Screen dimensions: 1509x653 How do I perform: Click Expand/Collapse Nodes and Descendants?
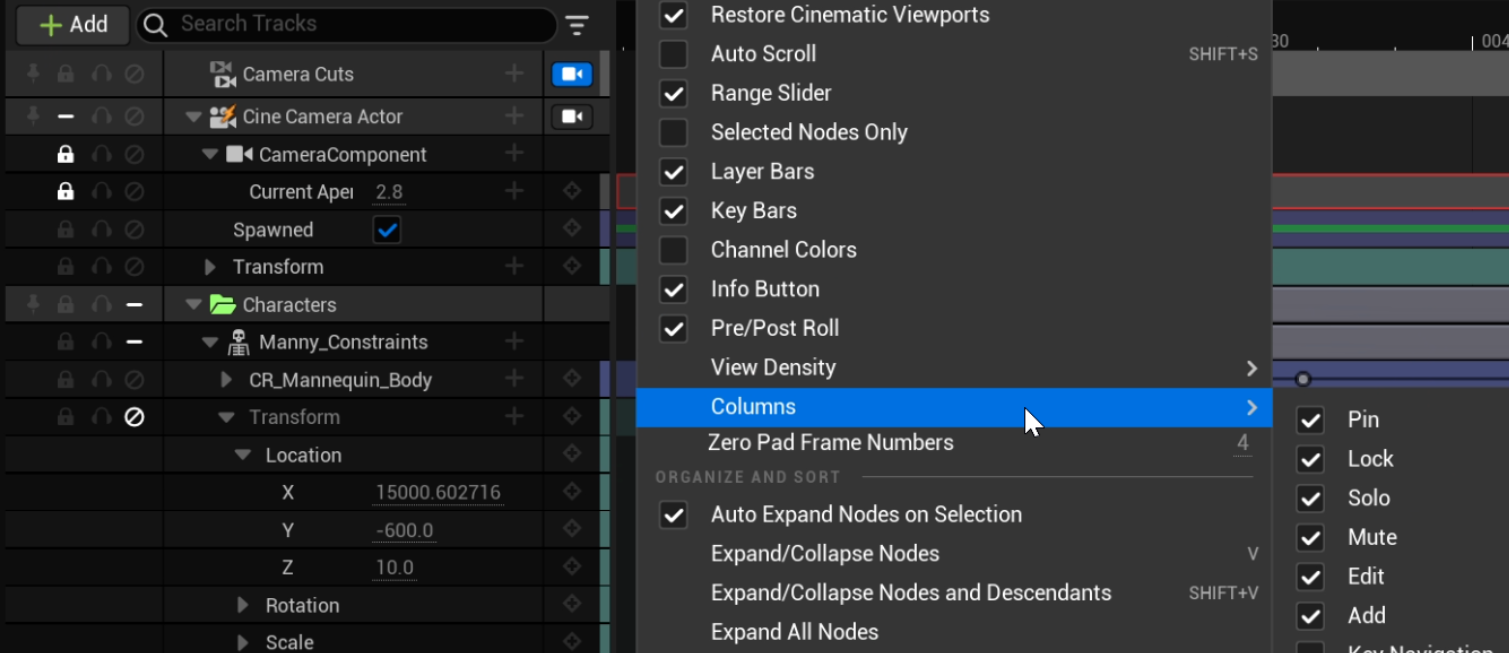[x=910, y=593]
